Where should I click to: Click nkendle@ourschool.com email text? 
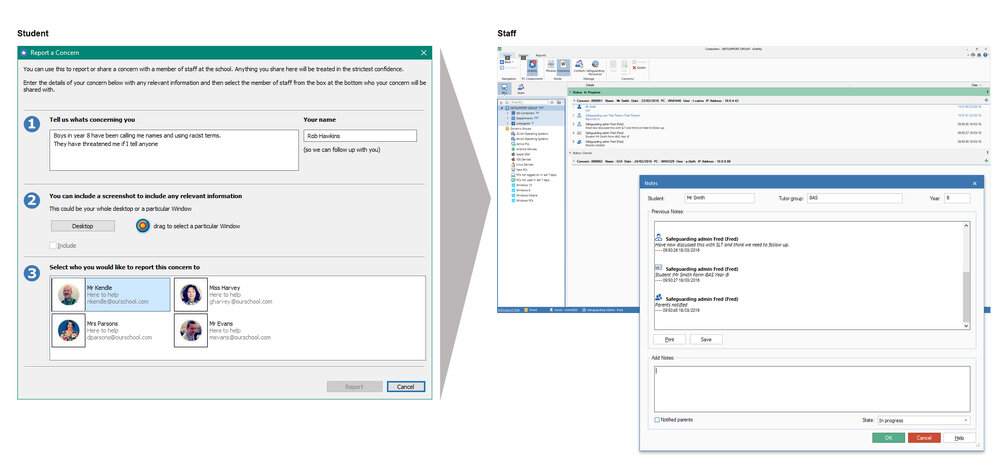[119, 302]
